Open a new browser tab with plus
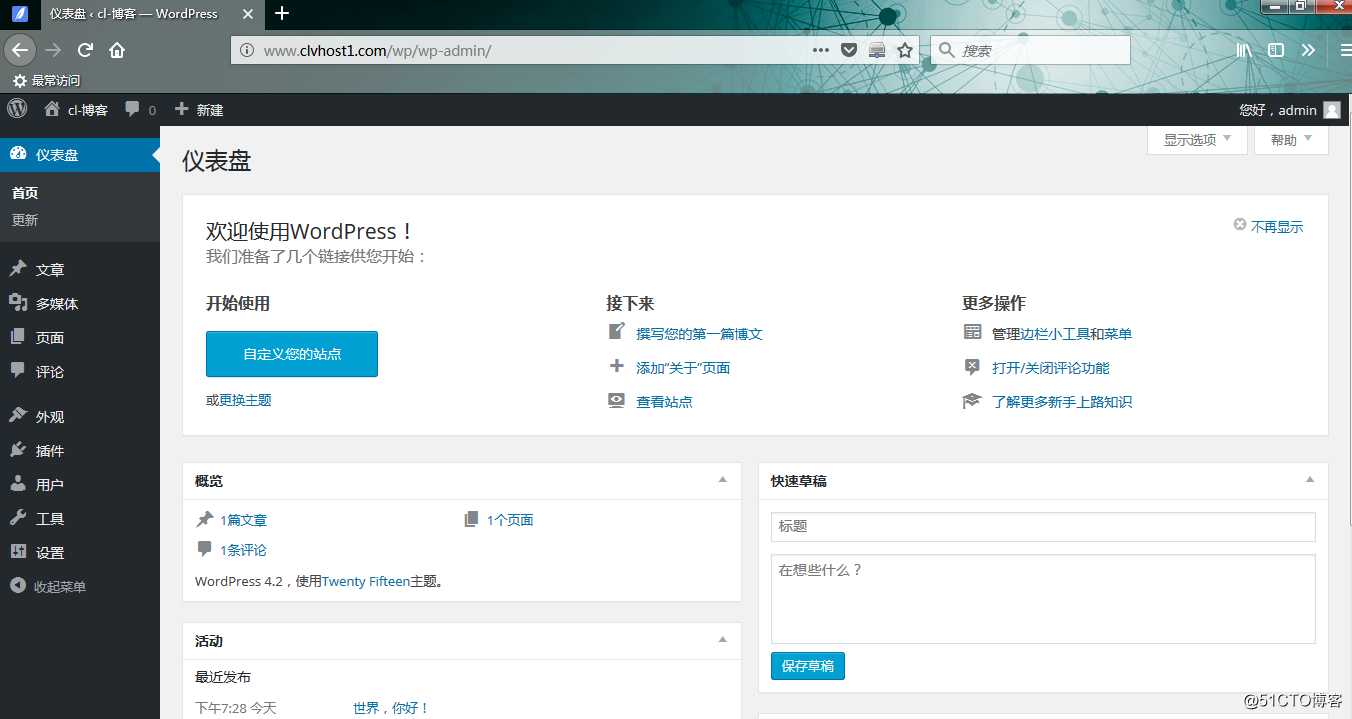 pos(282,14)
